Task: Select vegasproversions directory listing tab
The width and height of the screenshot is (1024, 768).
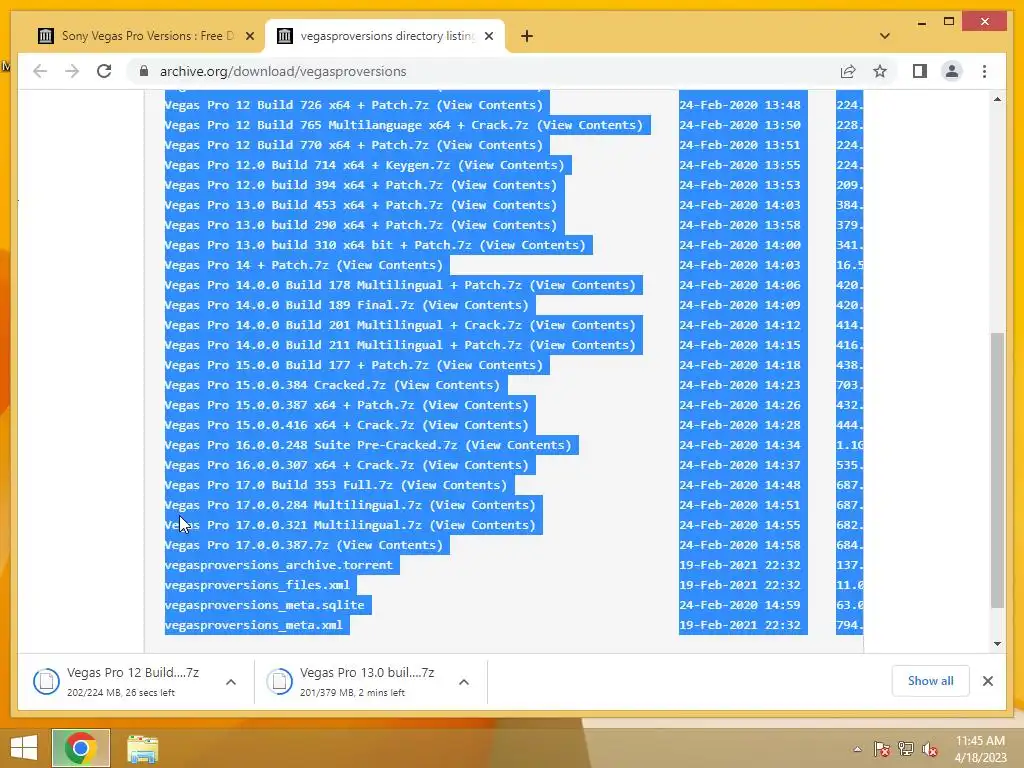Action: point(385,36)
